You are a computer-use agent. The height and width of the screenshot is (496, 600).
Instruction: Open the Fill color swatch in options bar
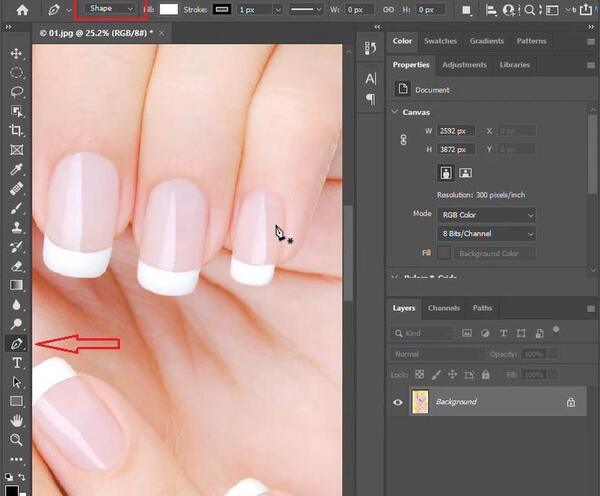click(168, 10)
